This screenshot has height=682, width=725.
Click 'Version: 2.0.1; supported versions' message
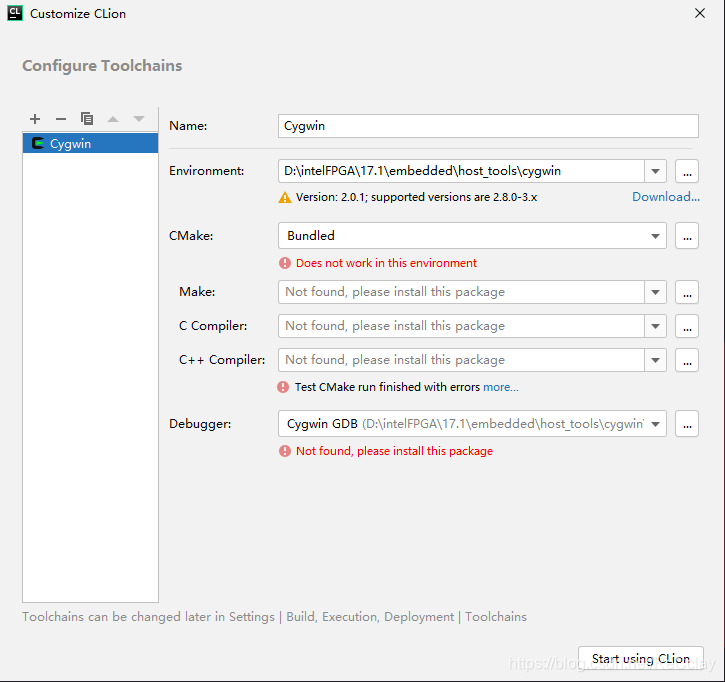click(x=416, y=197)
